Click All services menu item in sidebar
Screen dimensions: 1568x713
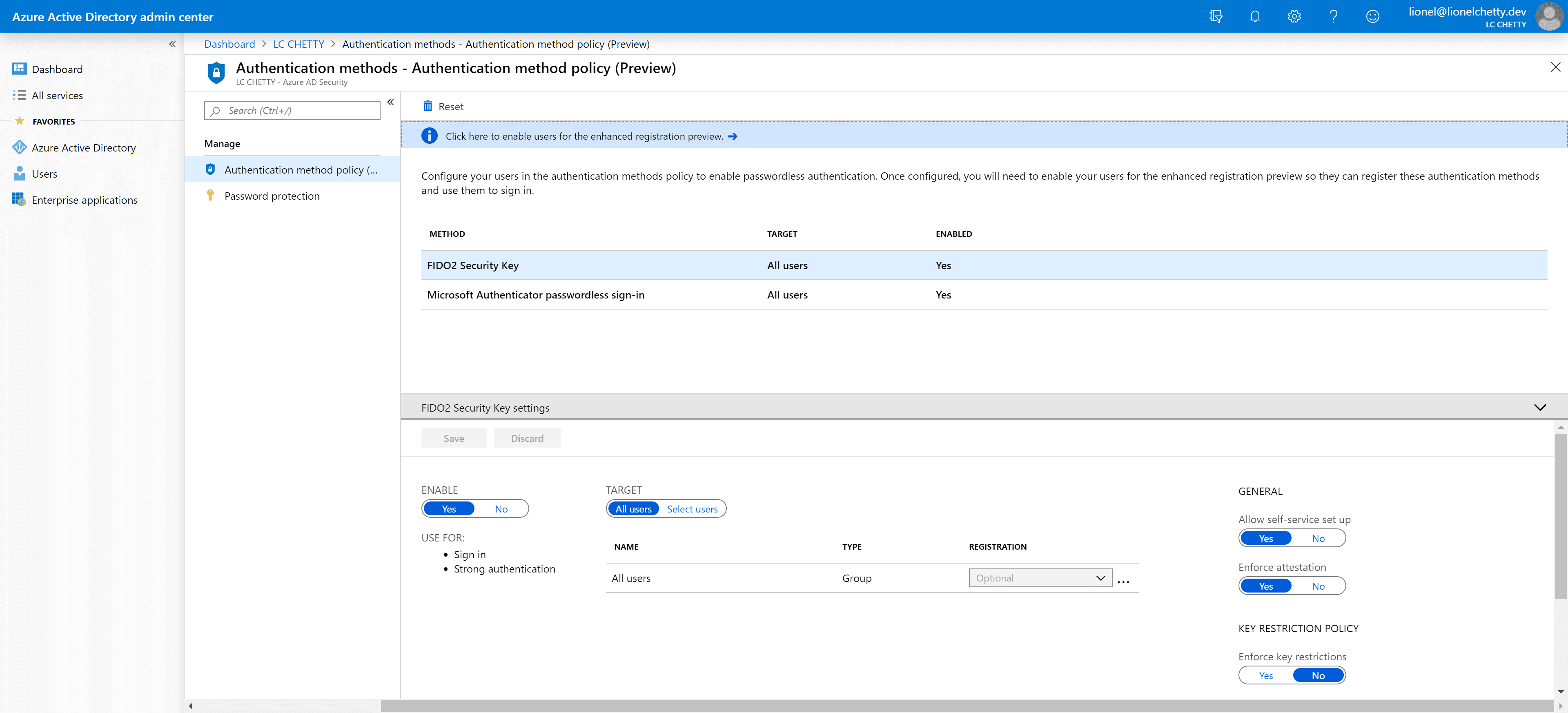point(57,95)
